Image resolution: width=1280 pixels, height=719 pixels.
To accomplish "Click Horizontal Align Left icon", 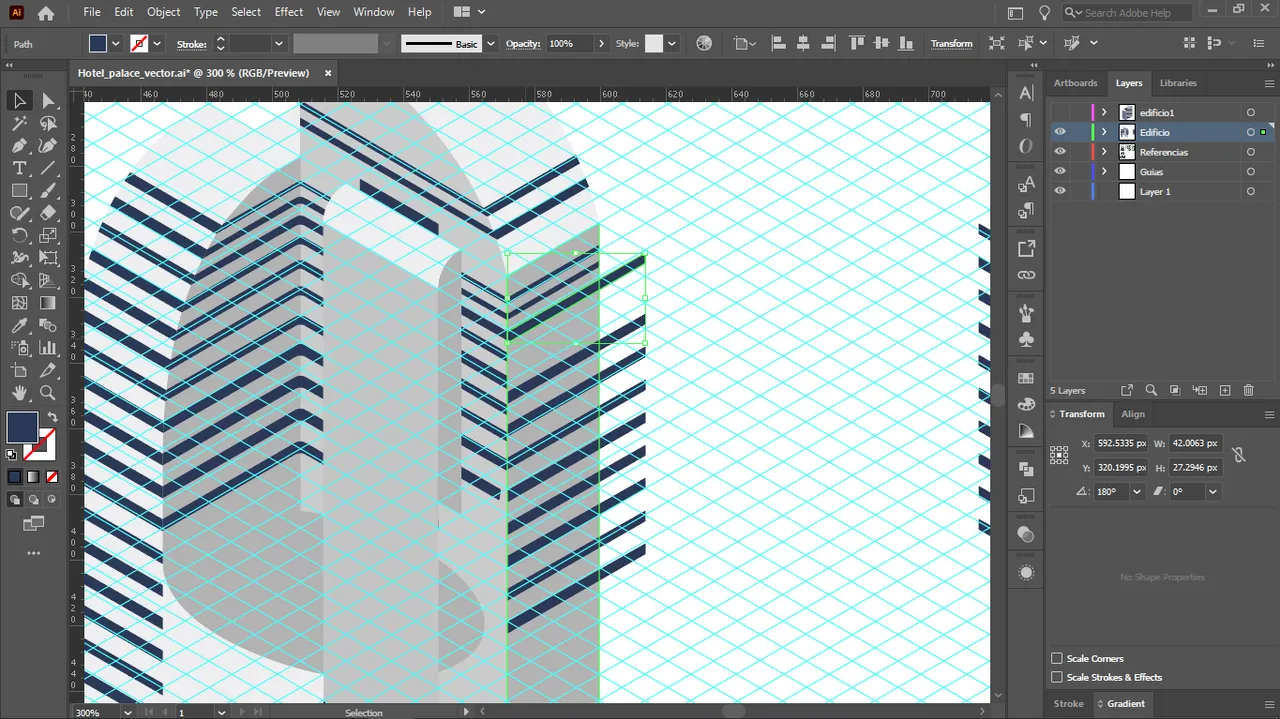I will click(x=778, y=43).
